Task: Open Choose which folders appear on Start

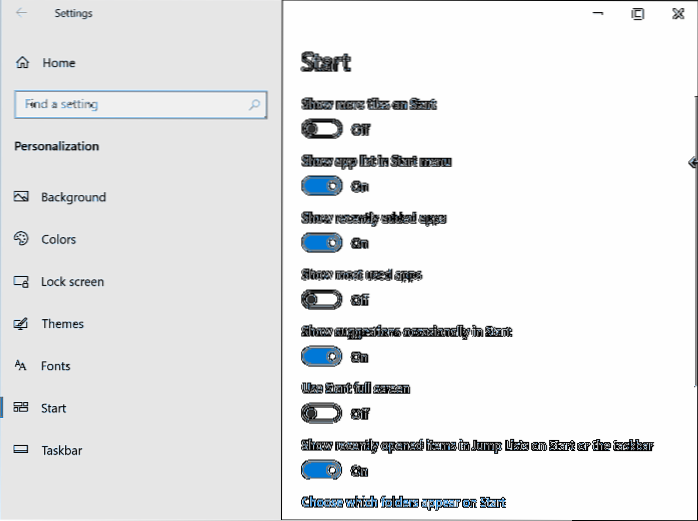Action: coord(403,502)
